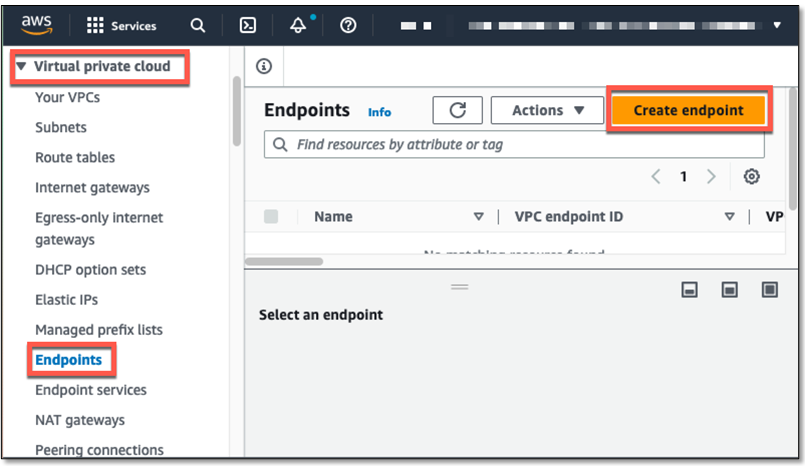Open NAT gateways in sidebar
The height and width of the screenshot is (466, 805).
[80, 420]
